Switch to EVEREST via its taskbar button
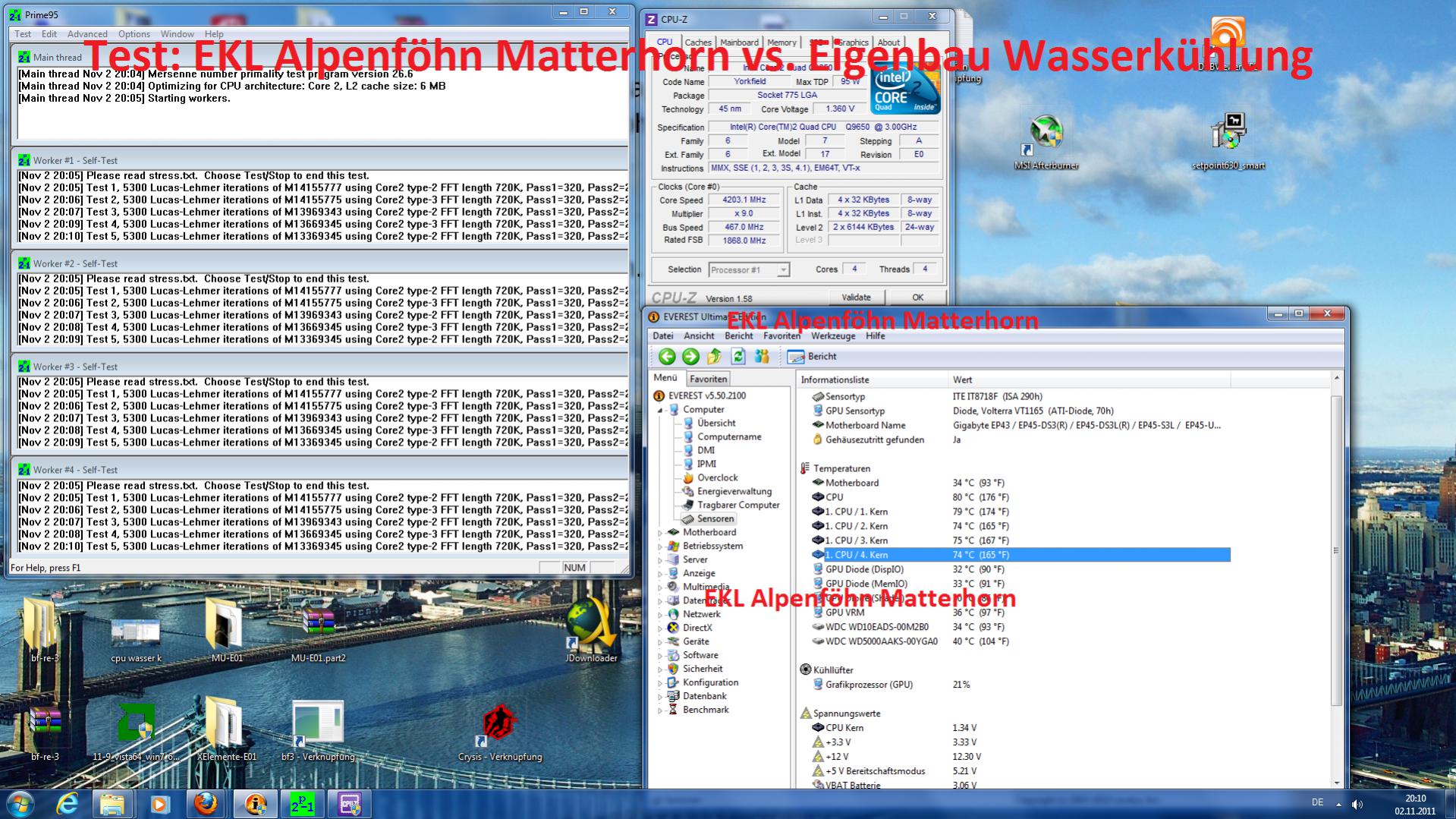This screenshot has height=819, width=1456. [255, 804]
